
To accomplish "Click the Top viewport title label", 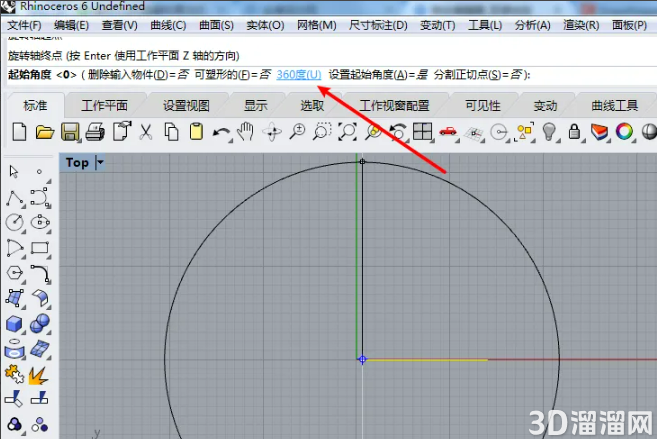I will tap(77, 163).
